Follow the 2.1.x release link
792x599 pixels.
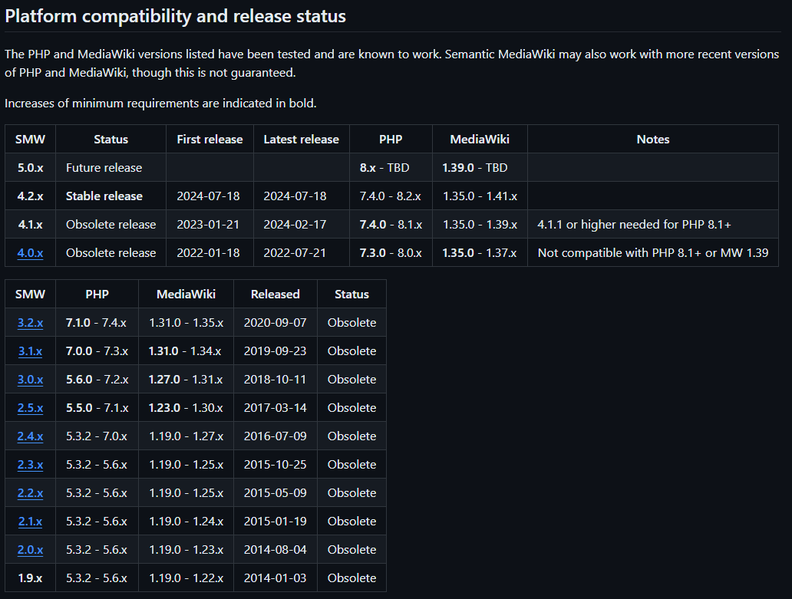coord(30,521)
